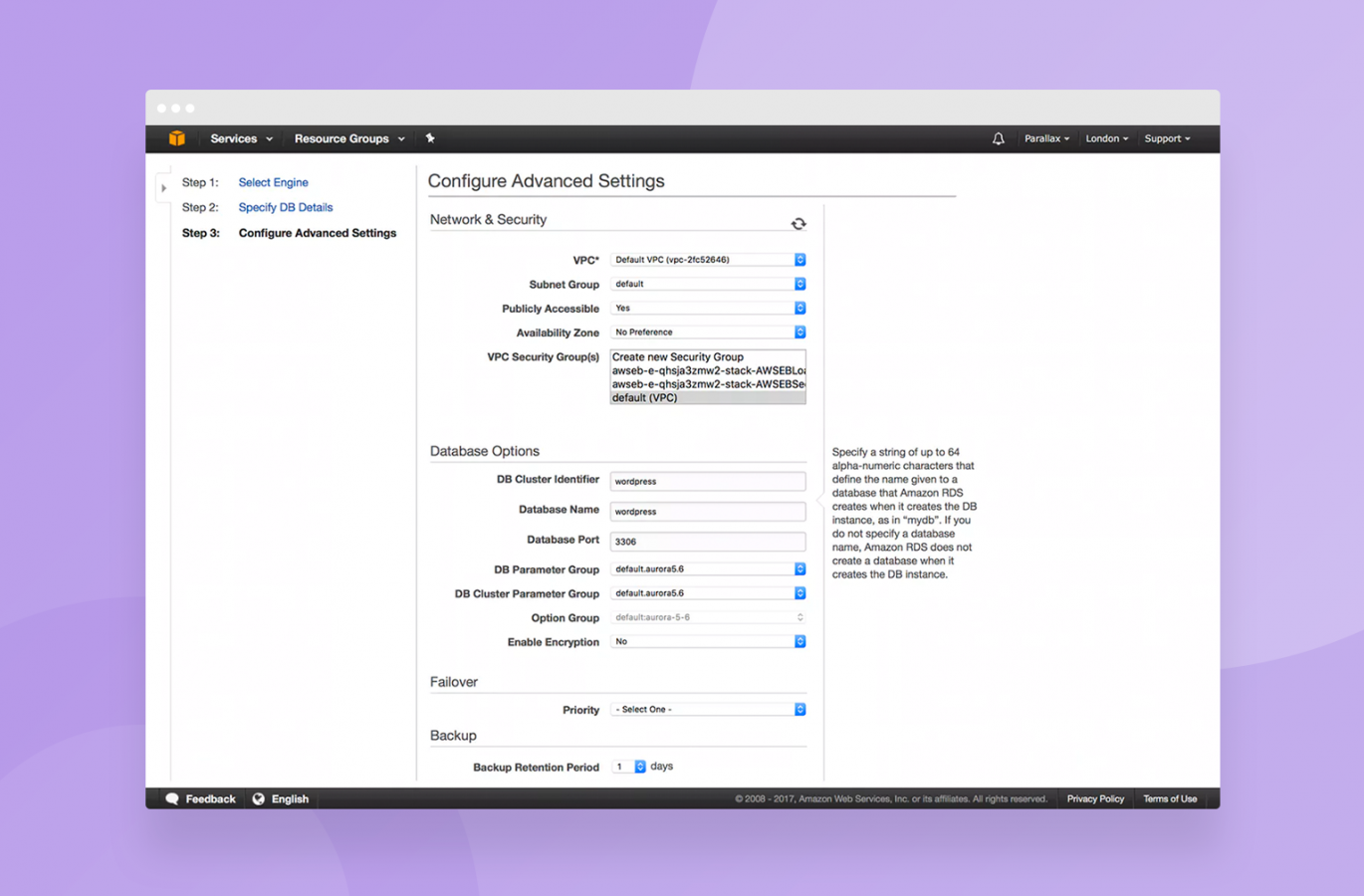Open the DB Parameter Group dropdown
The width and height of the screenshot is (1364, 896).
(708, 569)
